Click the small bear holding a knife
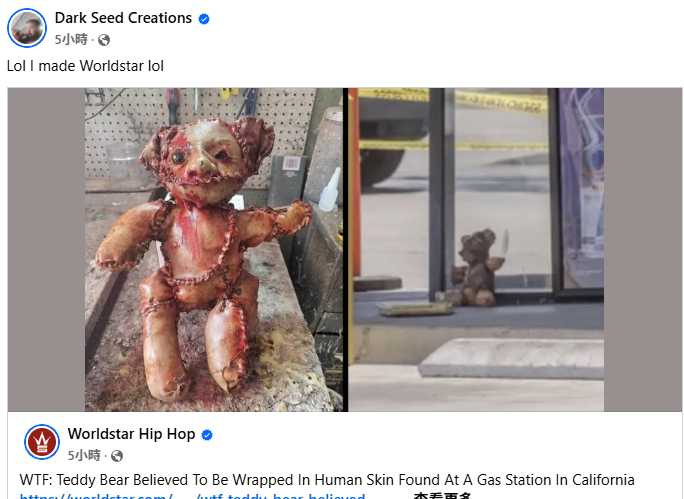Screen dimensions: 684x499 (477, 267)
